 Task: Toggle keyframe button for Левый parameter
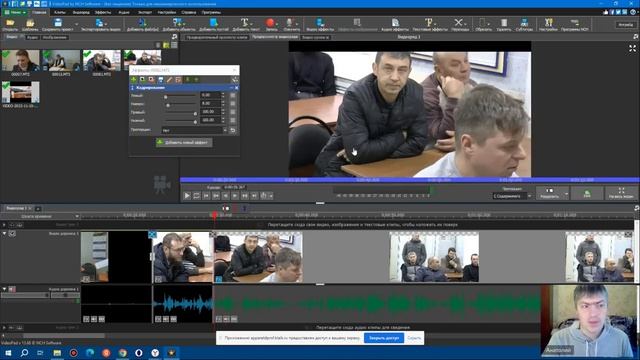233,95
